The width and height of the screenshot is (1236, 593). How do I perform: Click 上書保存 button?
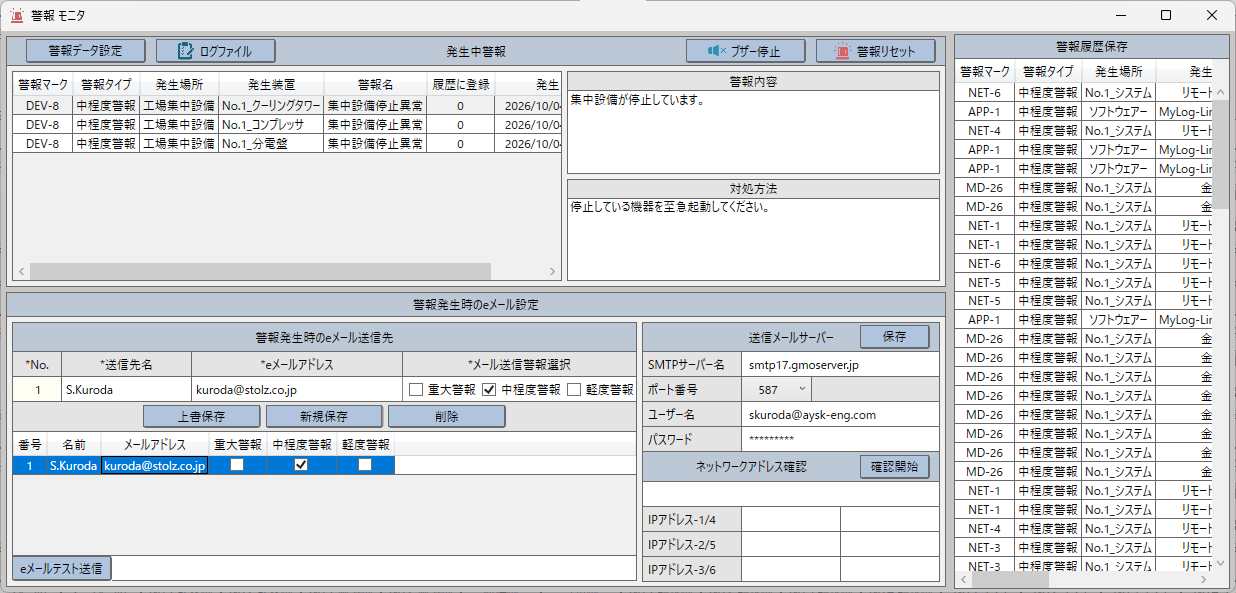click(x=202, y=416)
